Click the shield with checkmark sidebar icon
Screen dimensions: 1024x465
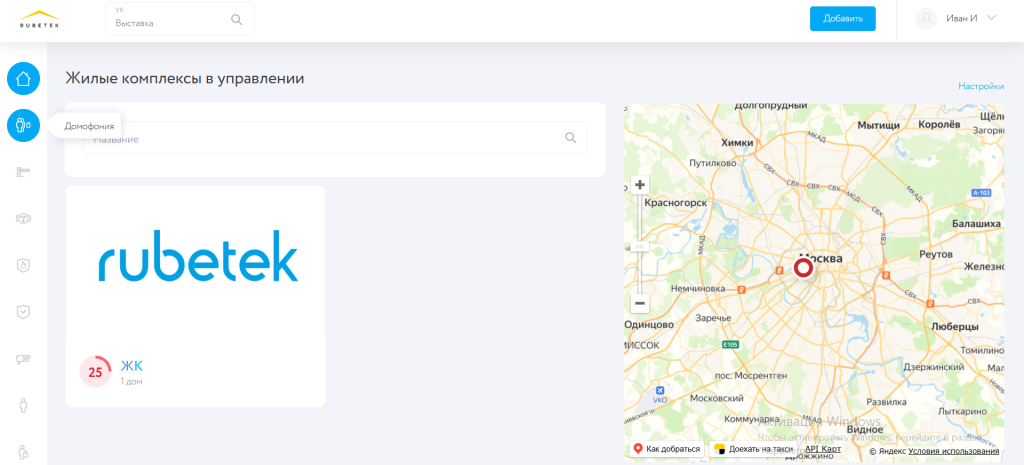point(23,311)
